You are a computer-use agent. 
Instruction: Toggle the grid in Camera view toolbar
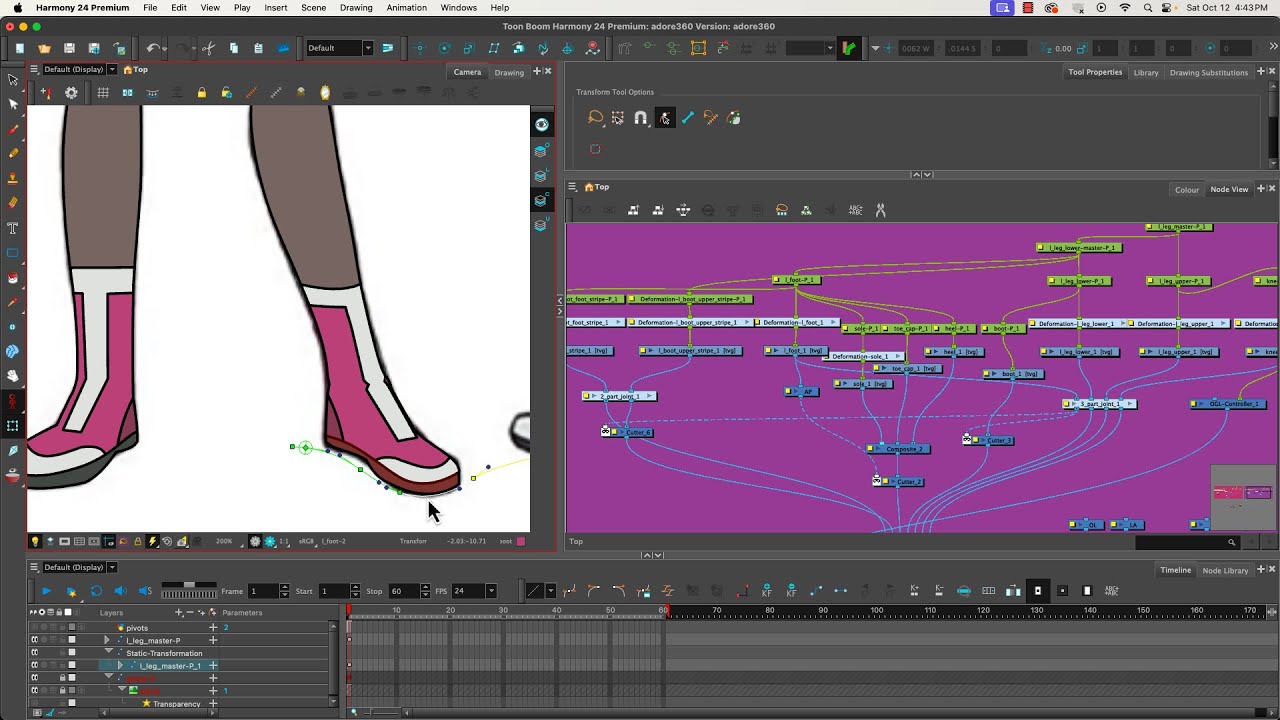pos(103,93)
